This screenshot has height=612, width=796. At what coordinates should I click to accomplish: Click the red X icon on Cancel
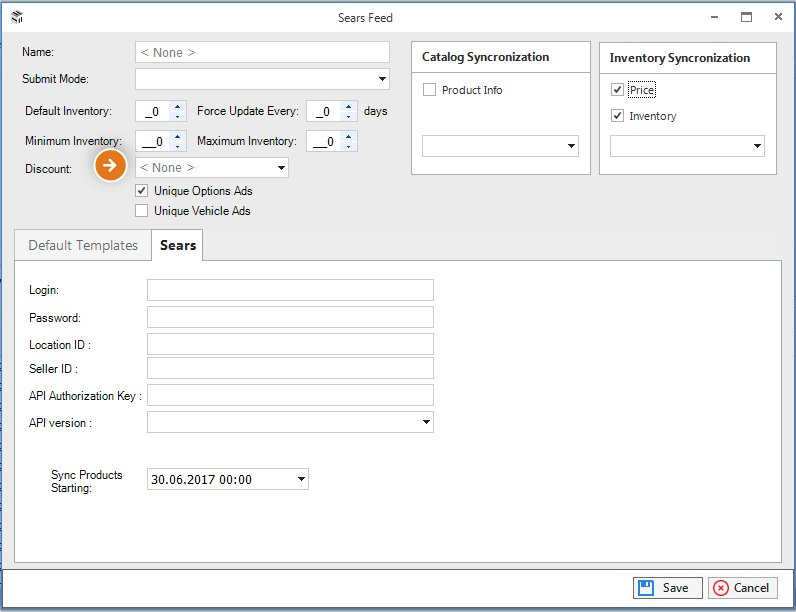tap(720, 588)
